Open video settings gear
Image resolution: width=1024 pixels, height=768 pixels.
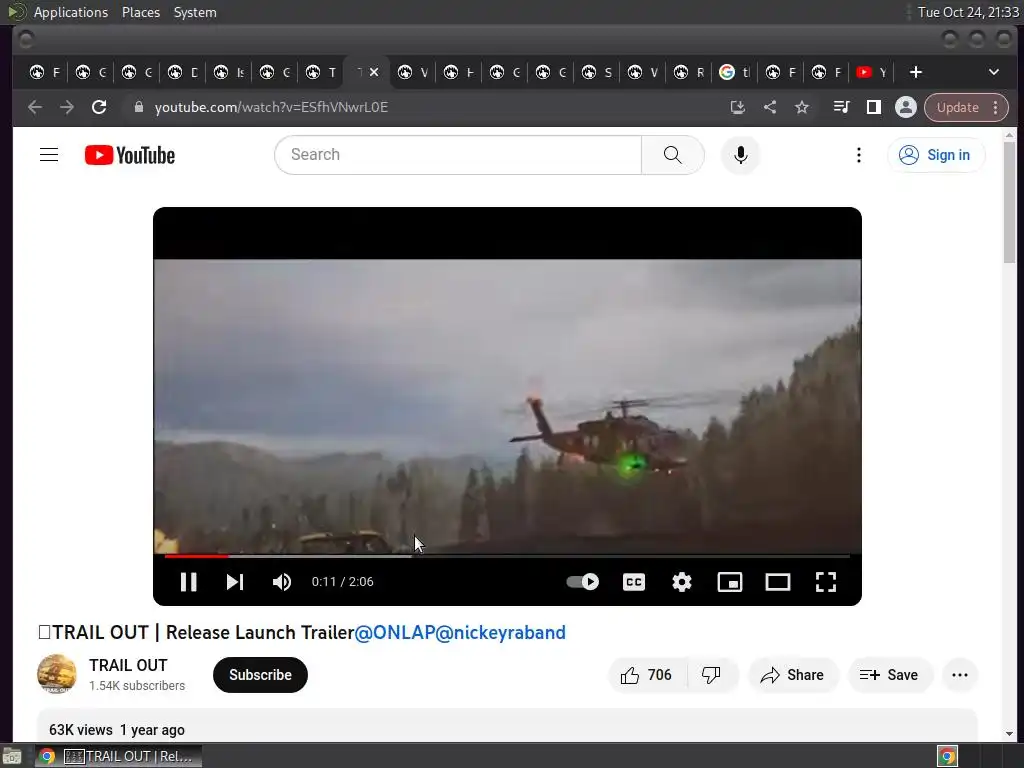tap(682, 582)
